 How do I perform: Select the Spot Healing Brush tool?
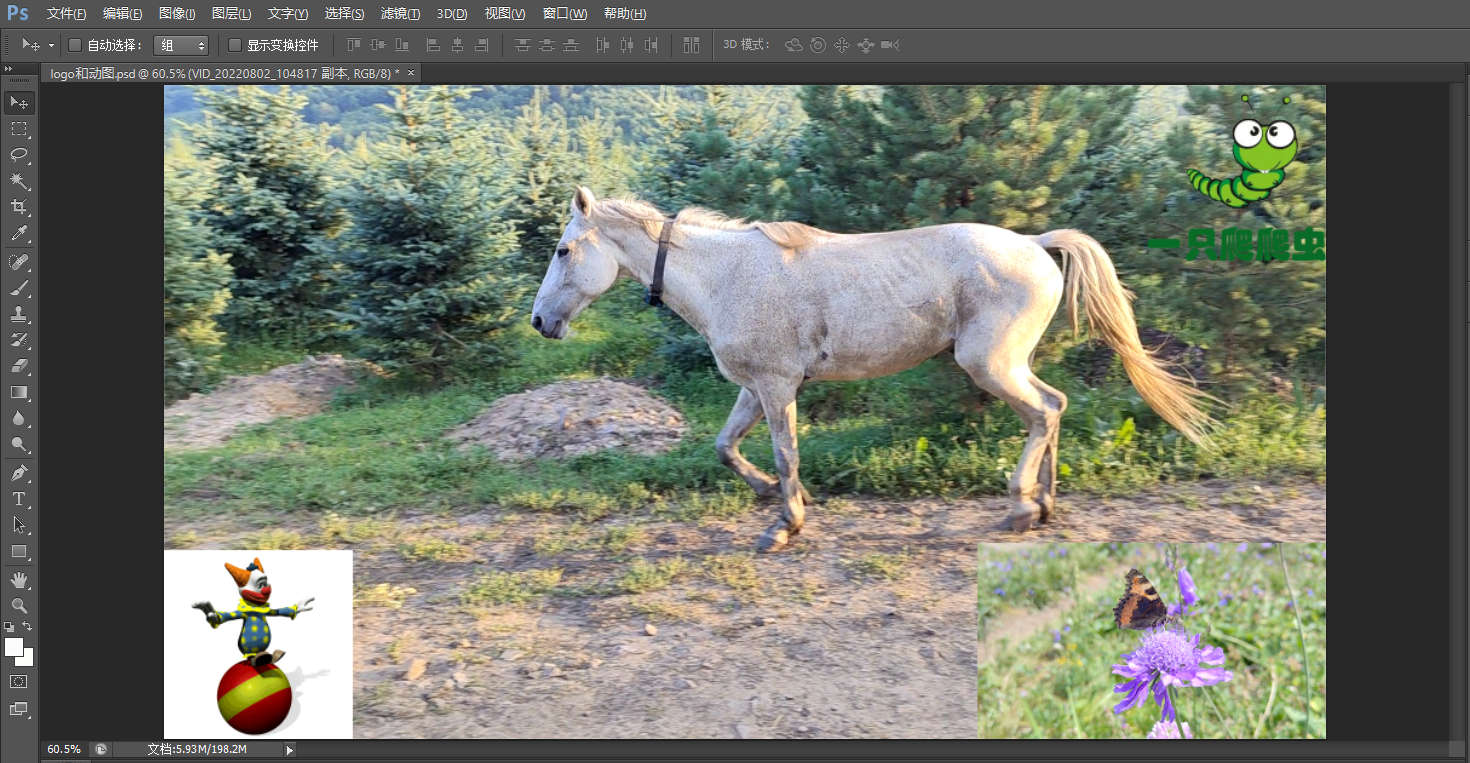point(19,262)
